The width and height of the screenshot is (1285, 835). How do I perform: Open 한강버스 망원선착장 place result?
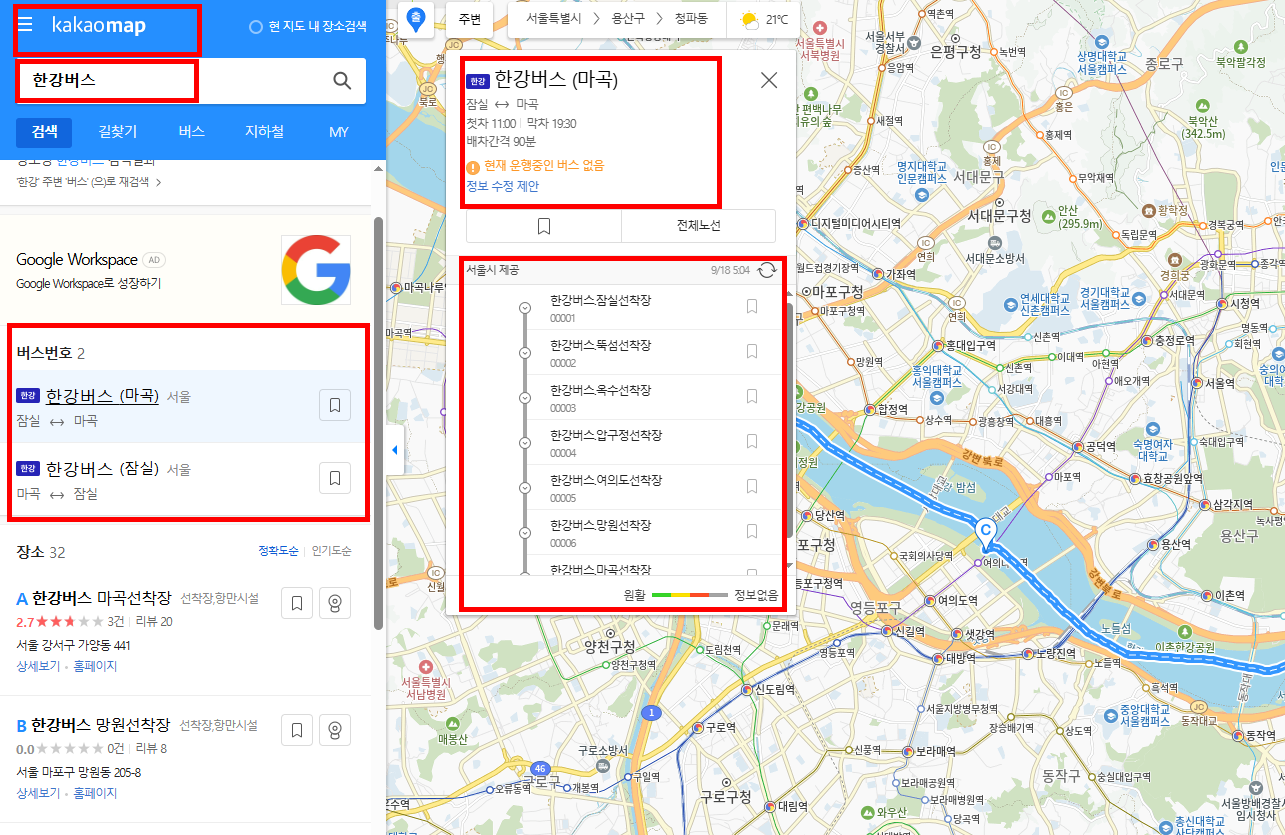pos(102,725)
